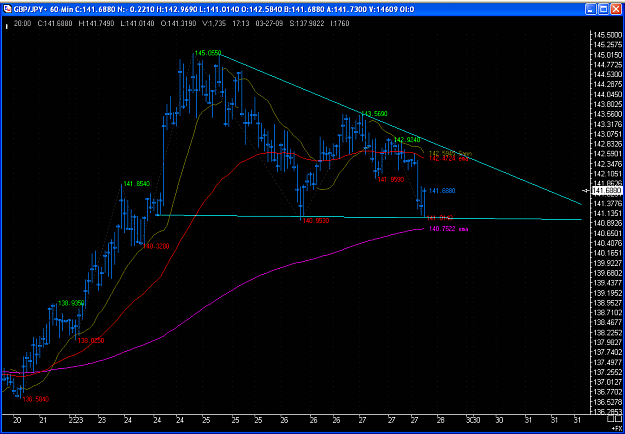This screenshot has height=434, width=625.
Task: Click the highlighted 141.6880 price axis marker
Action: tap(607, 191)
